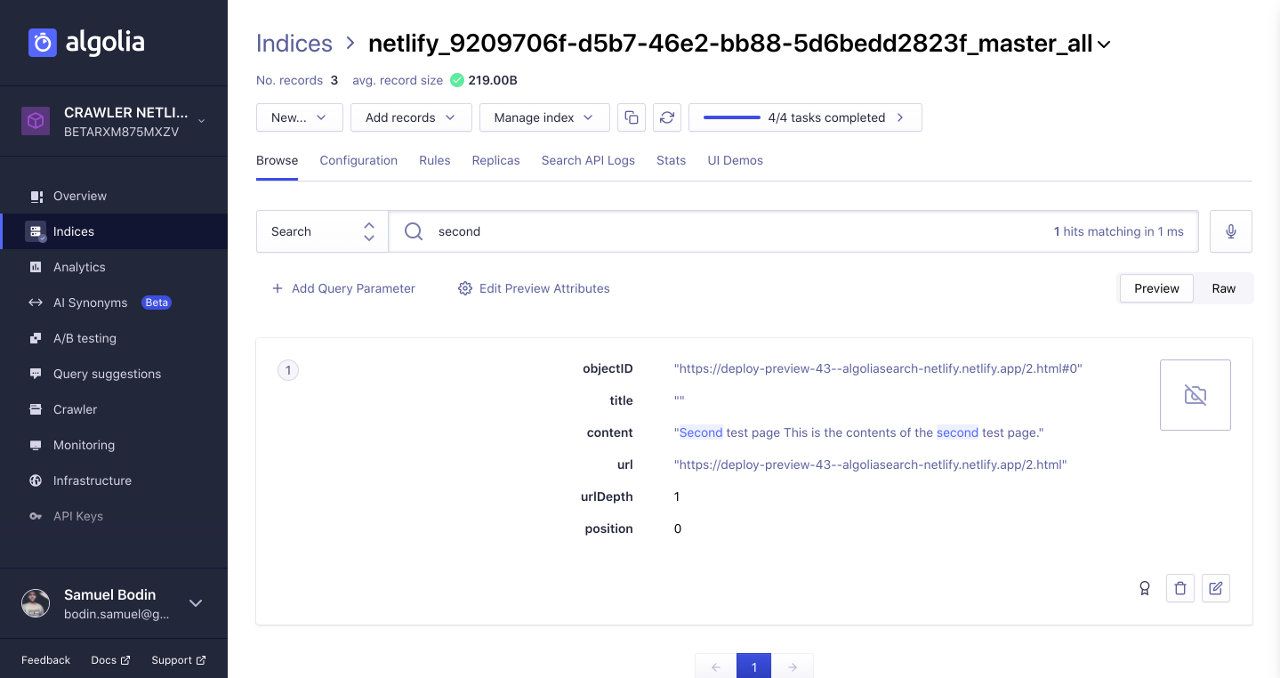
Task: Click the copy index icon in the toolbar
Action: point(631,117)
